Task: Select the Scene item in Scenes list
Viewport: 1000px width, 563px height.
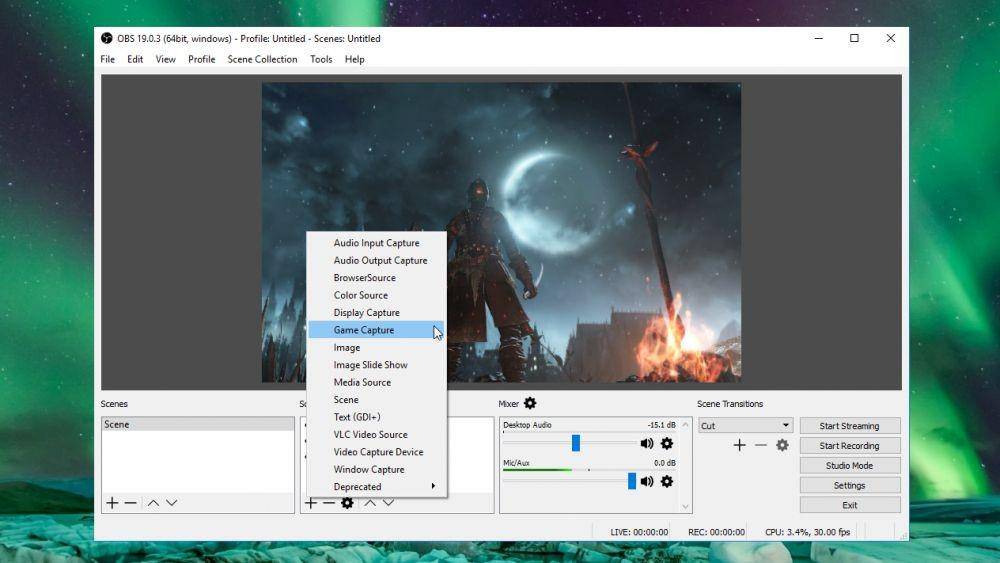Action: click(x=198, y=425)
